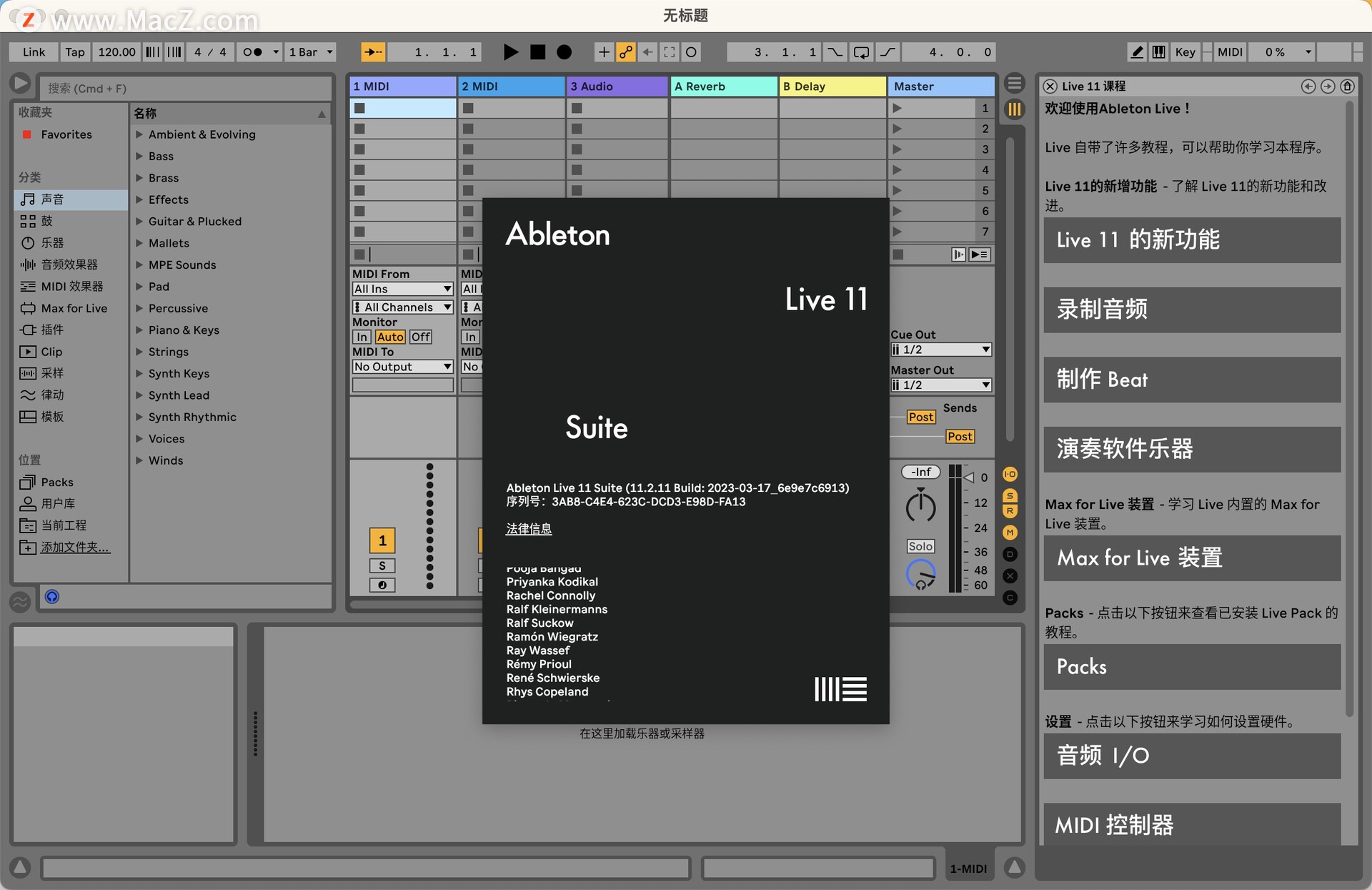This screenshot has height=890, width=1372.
Task: Open Packs in browser places
Action: pos(71,483)
